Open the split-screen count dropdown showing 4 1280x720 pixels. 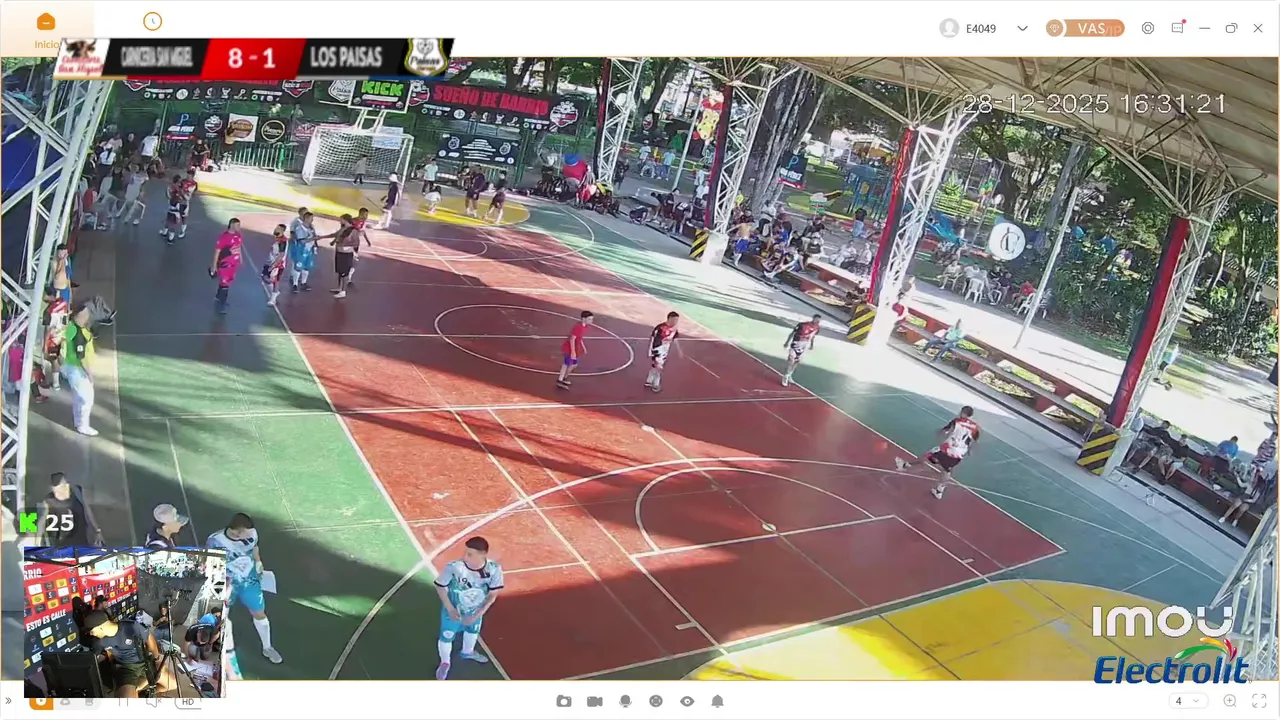pos(1188,701)
